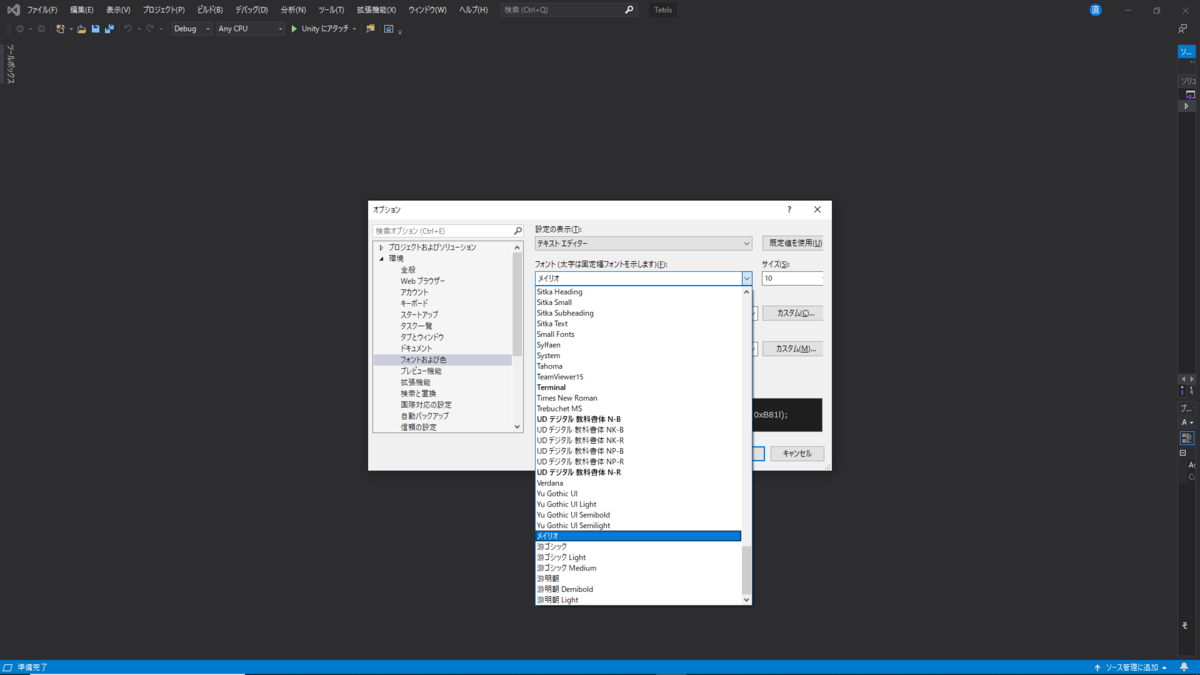Open the ヘルプ(H) menu
Viewport: 1200px width, 675px height.
(473, 10)
